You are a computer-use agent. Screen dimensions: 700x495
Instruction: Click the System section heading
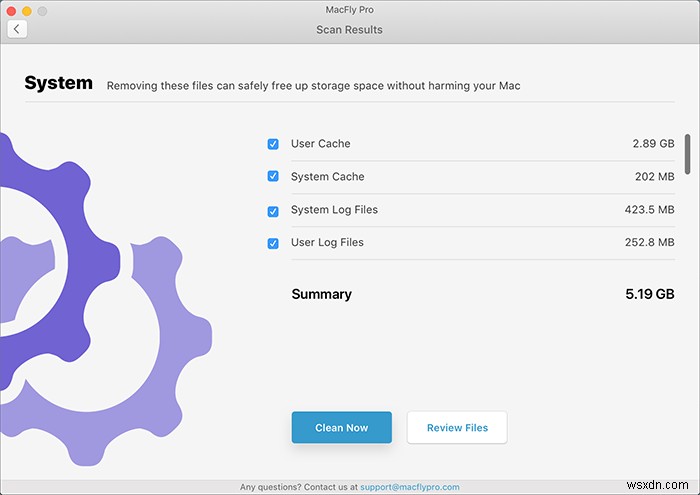58,84
